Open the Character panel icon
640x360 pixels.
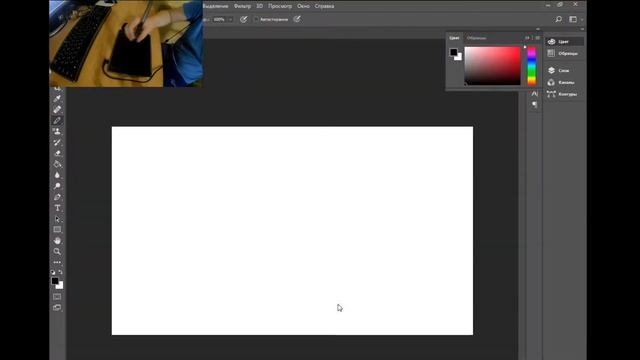pyautogui.click(x=534, y=93)
